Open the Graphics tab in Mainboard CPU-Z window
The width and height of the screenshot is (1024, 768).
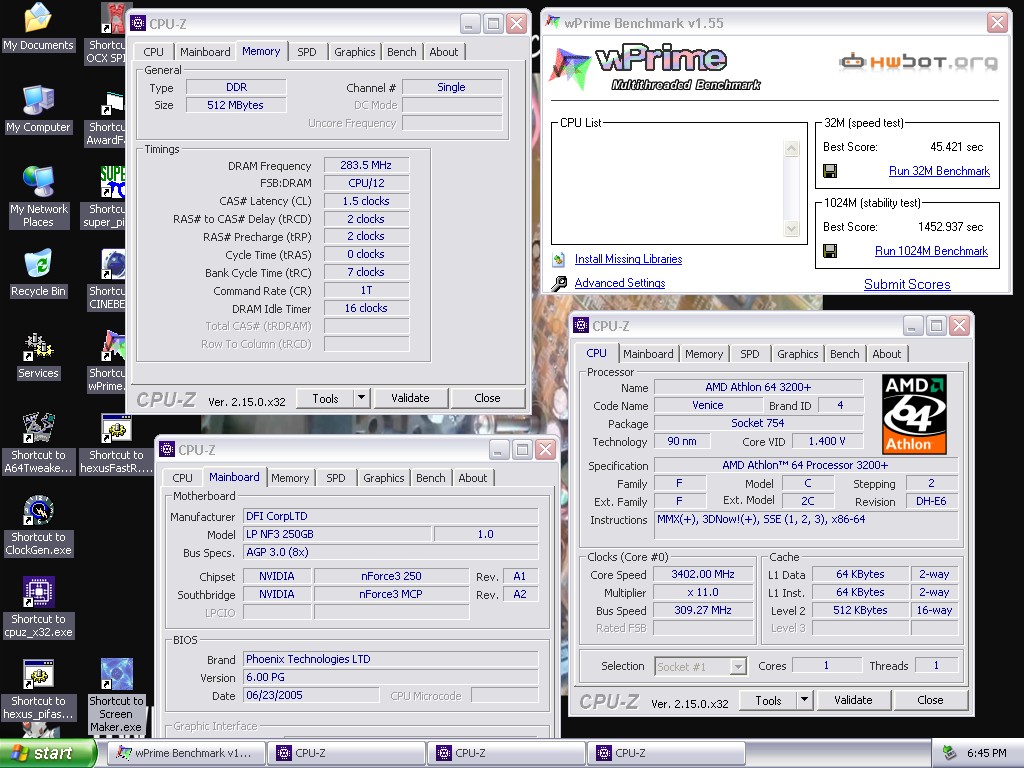pyautogui.click(x=383, y=478)
